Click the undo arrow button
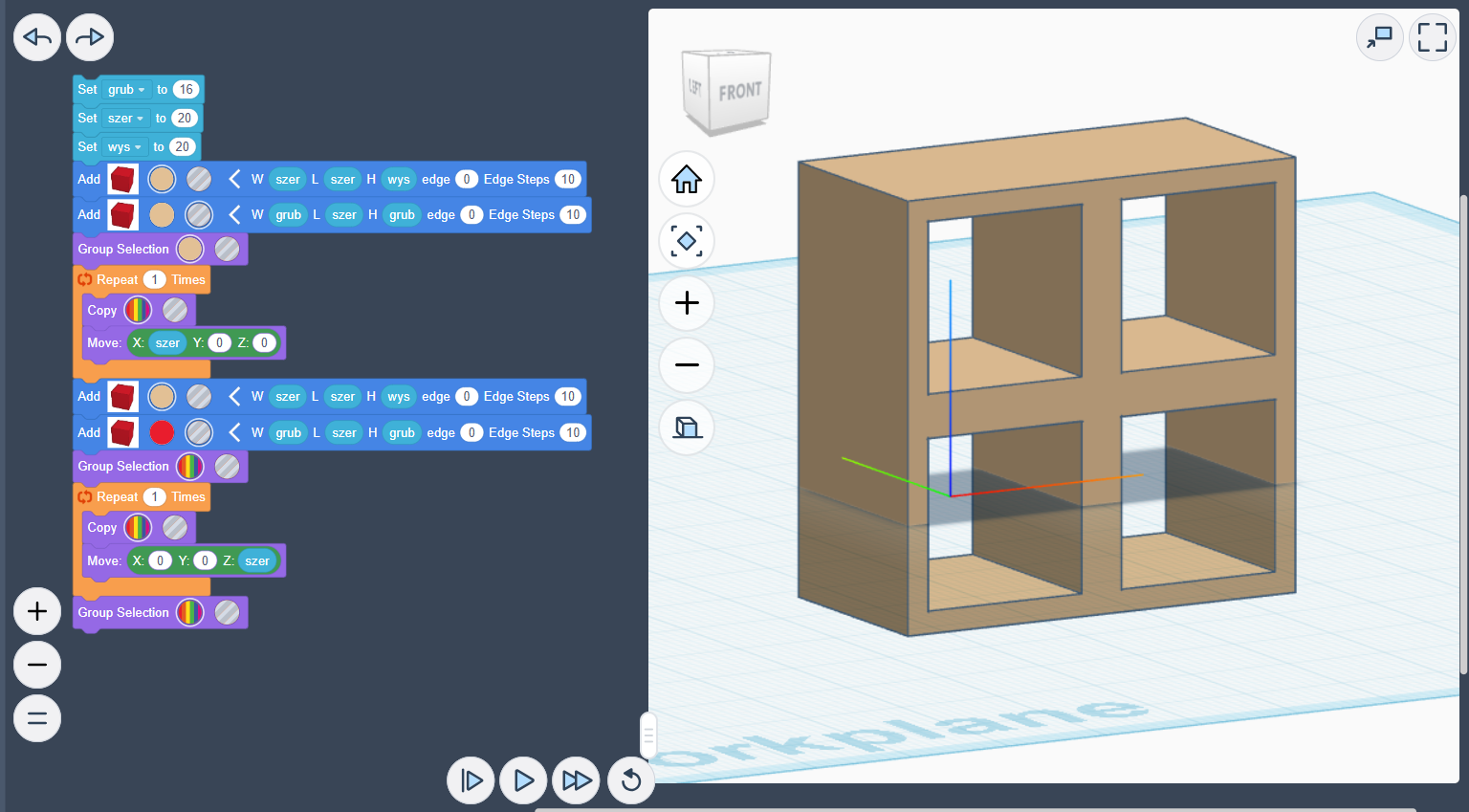The width and height of the screenshot is (1469, 812). click(x=37, y=37)
